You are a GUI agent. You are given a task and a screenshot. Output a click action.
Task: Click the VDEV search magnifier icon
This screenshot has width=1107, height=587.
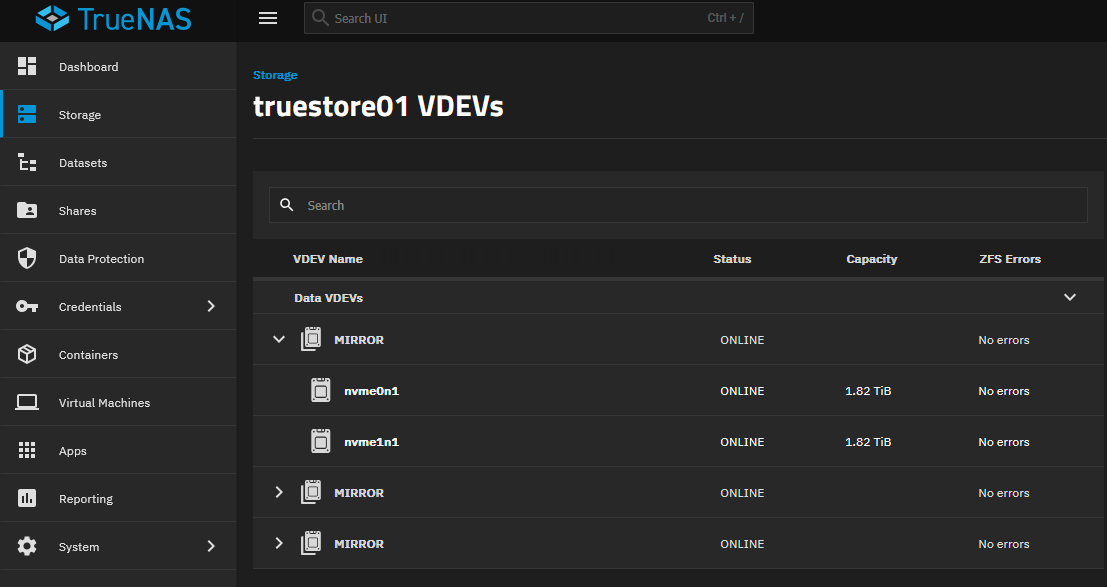[x=287, y=205]
